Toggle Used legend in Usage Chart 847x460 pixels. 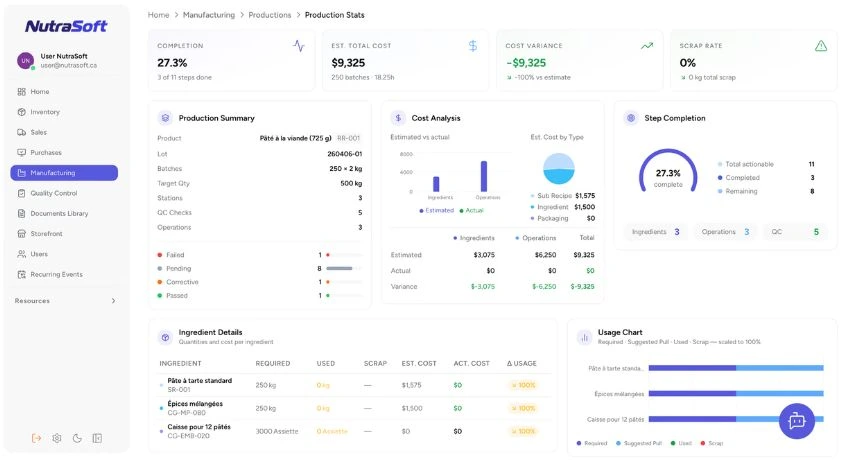tap(681, 443)
